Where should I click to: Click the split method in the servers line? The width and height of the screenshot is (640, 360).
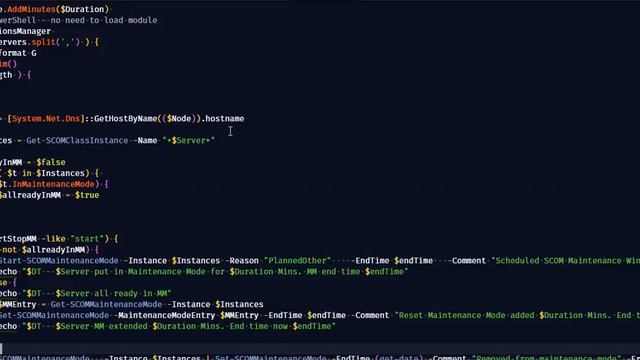pos(44,42)
